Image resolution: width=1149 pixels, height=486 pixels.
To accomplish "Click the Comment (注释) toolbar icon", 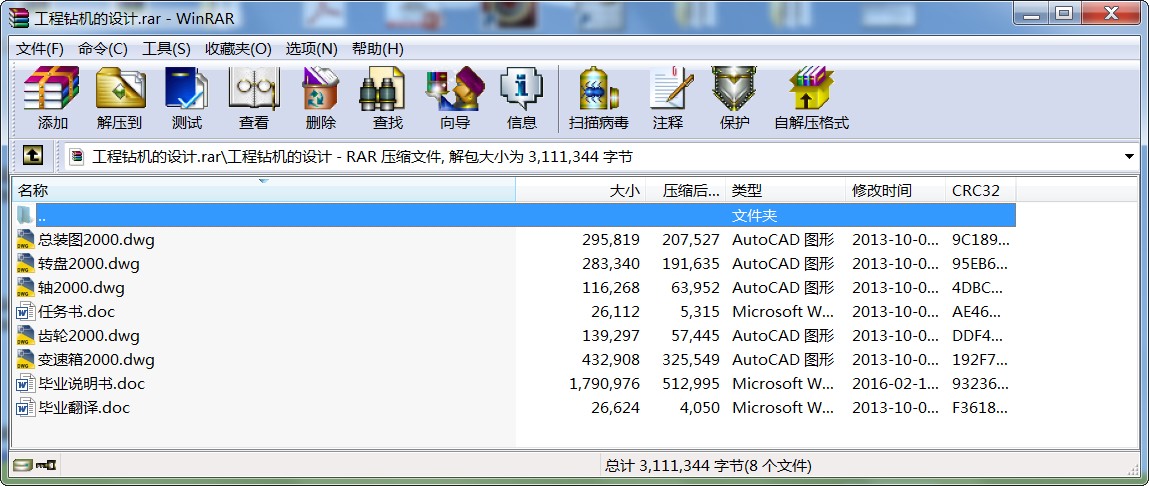I will [x=671, y=88].
